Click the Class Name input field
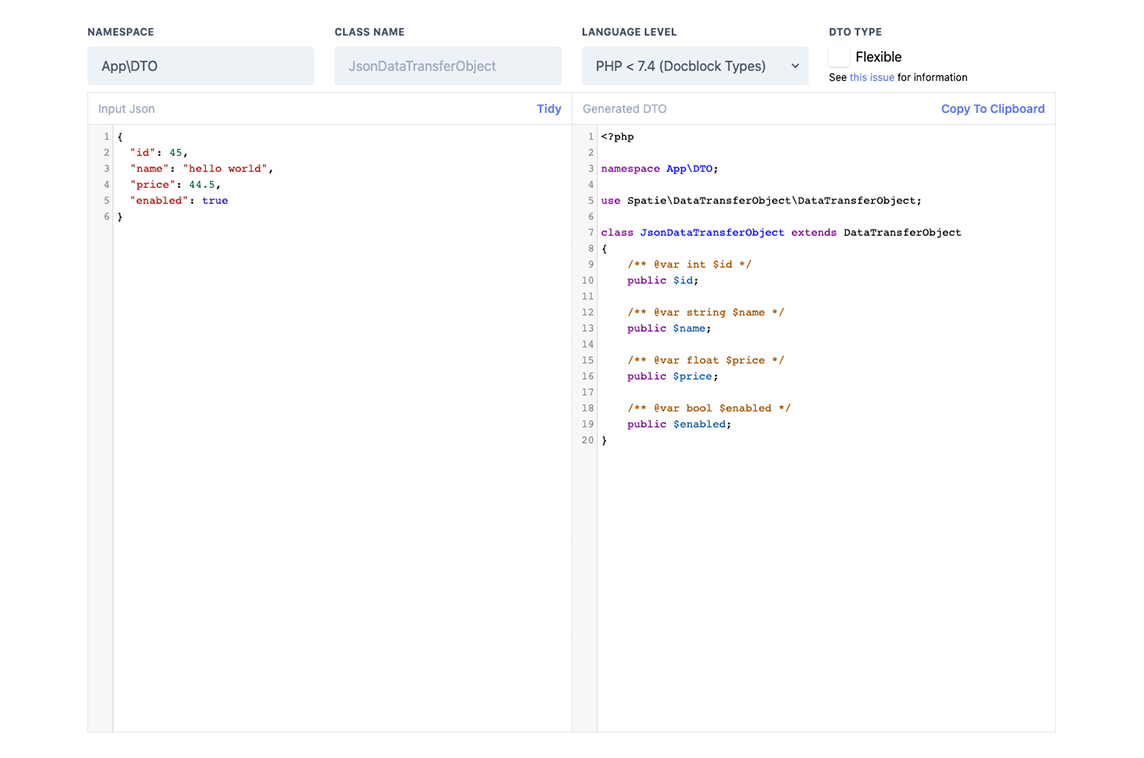 [x=447, y=65]
